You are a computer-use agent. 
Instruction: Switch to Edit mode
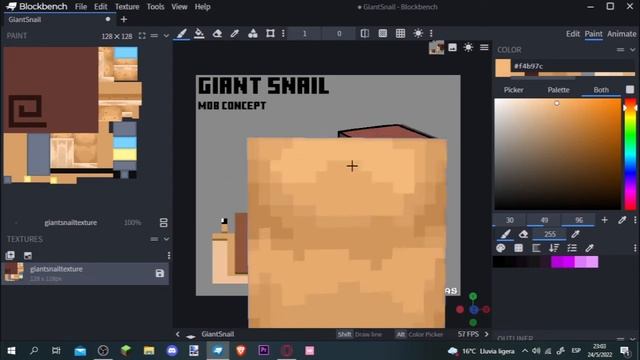tap(573, 34)
